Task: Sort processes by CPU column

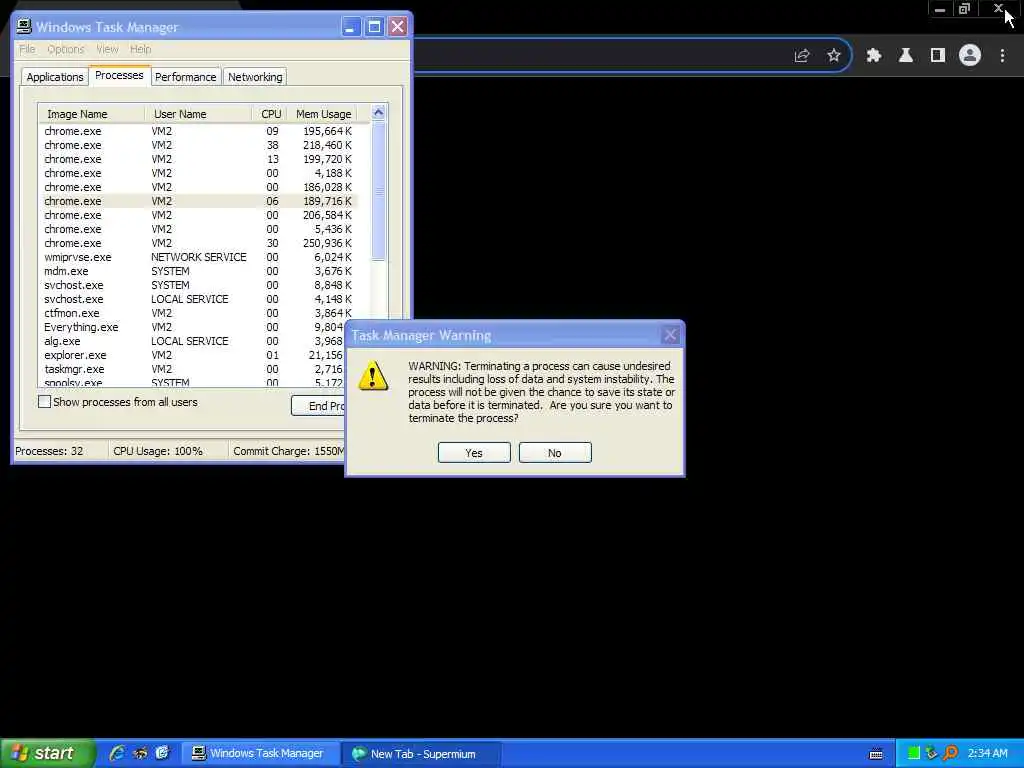Action: tap(270, 114)
